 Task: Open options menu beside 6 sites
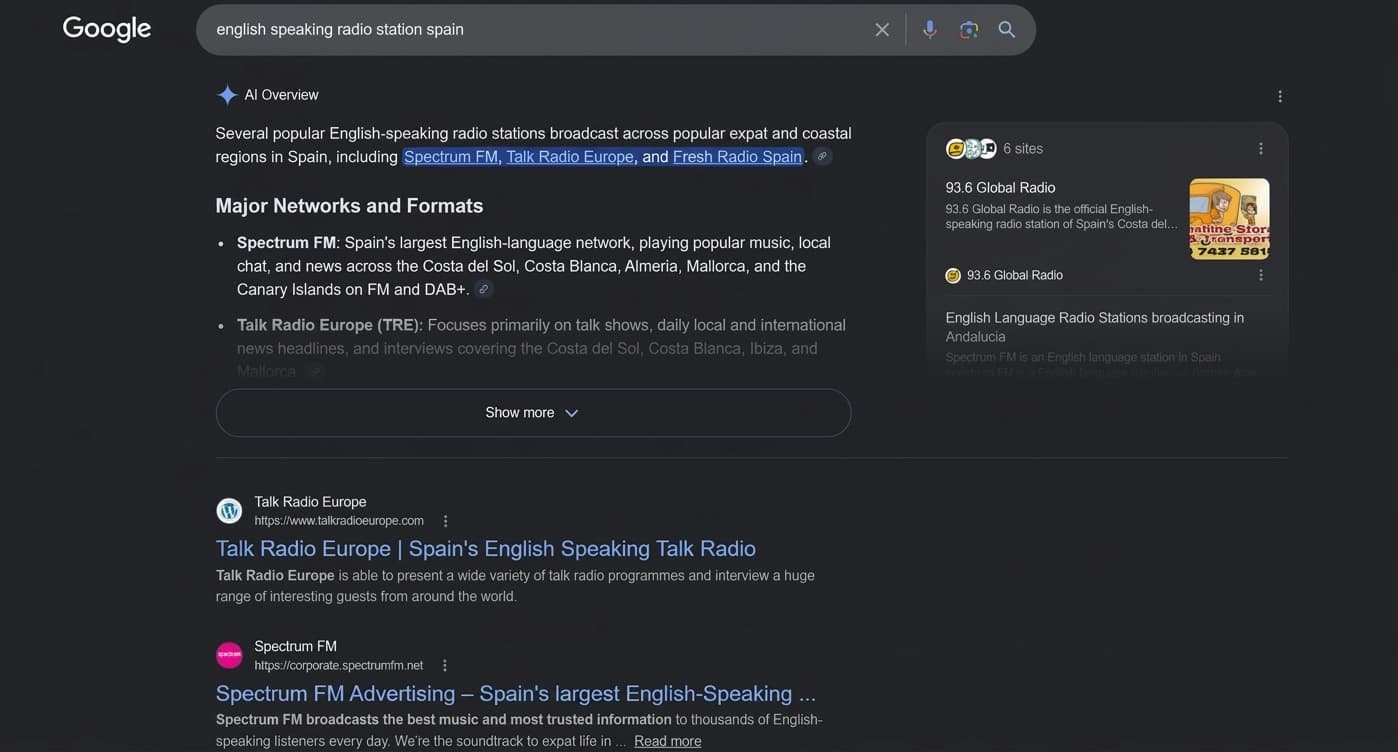pos(1261,149)
